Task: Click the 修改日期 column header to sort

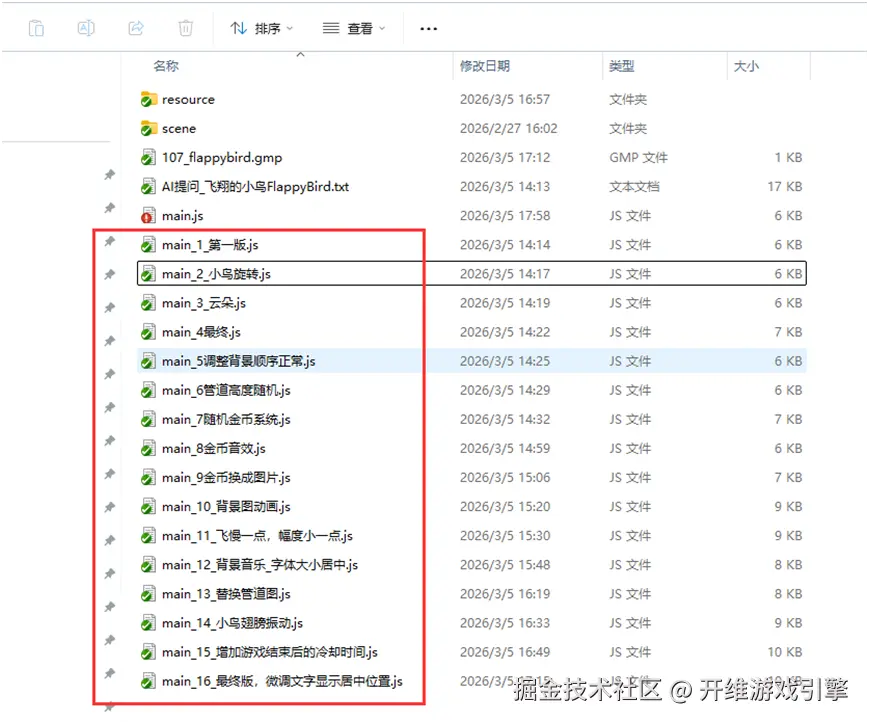Action: [x=485, y=66]
